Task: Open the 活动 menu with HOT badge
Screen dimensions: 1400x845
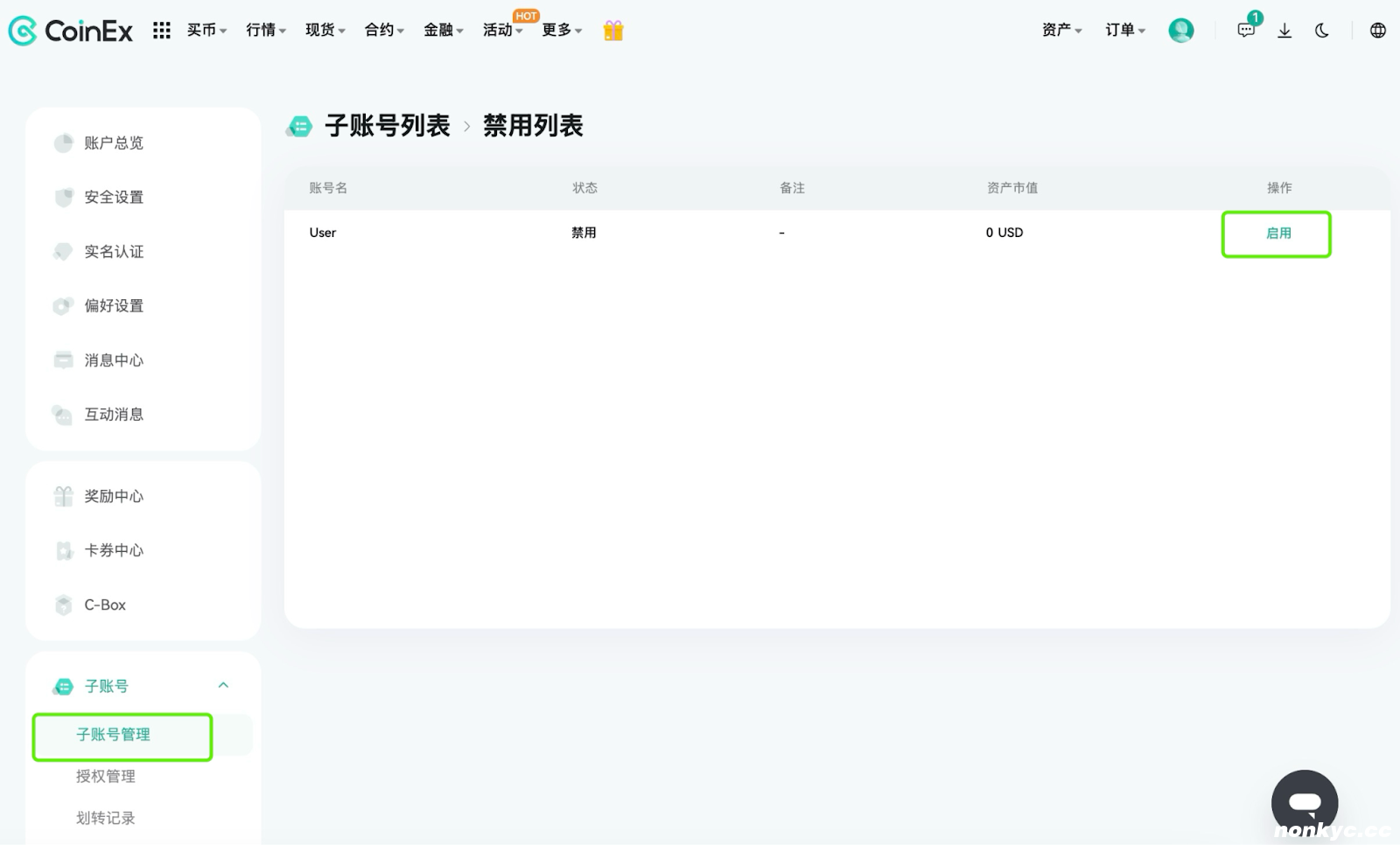Action: point(503,31)
